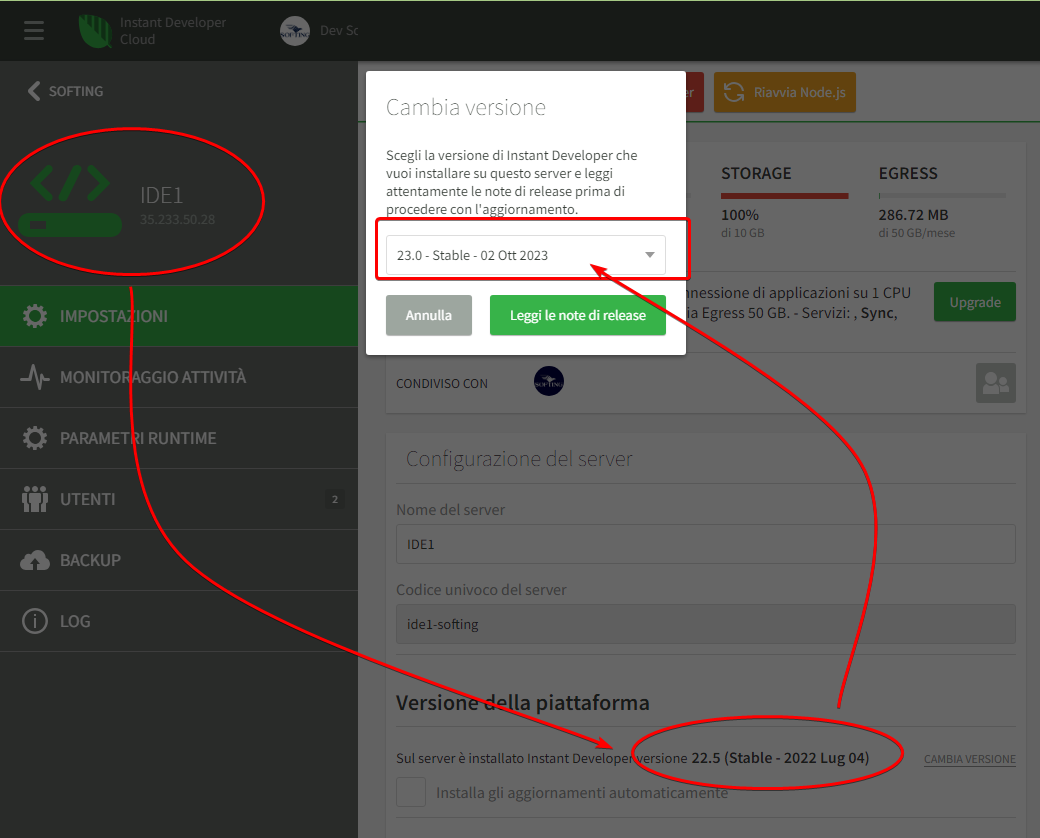1040x838 pixels.
Task: Open Monitoraggio Attività section
Action: 152,377
